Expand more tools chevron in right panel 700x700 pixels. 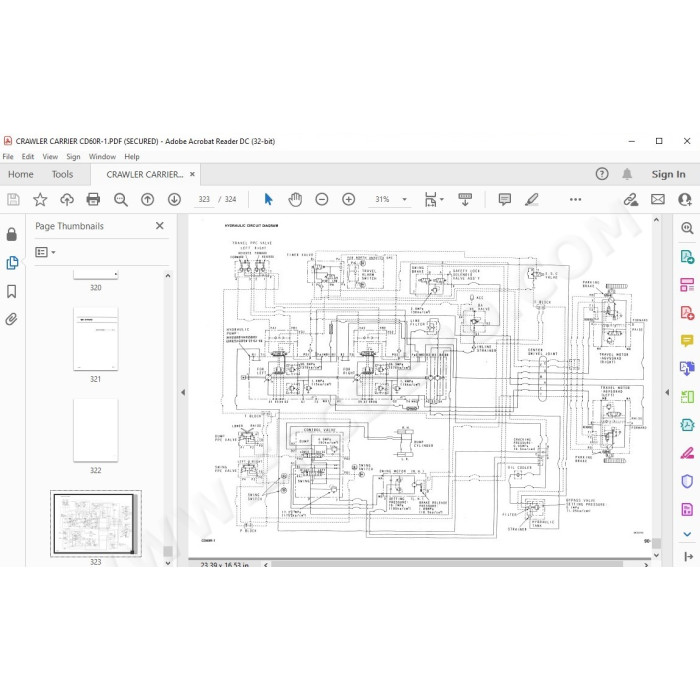tap(687, 534)
